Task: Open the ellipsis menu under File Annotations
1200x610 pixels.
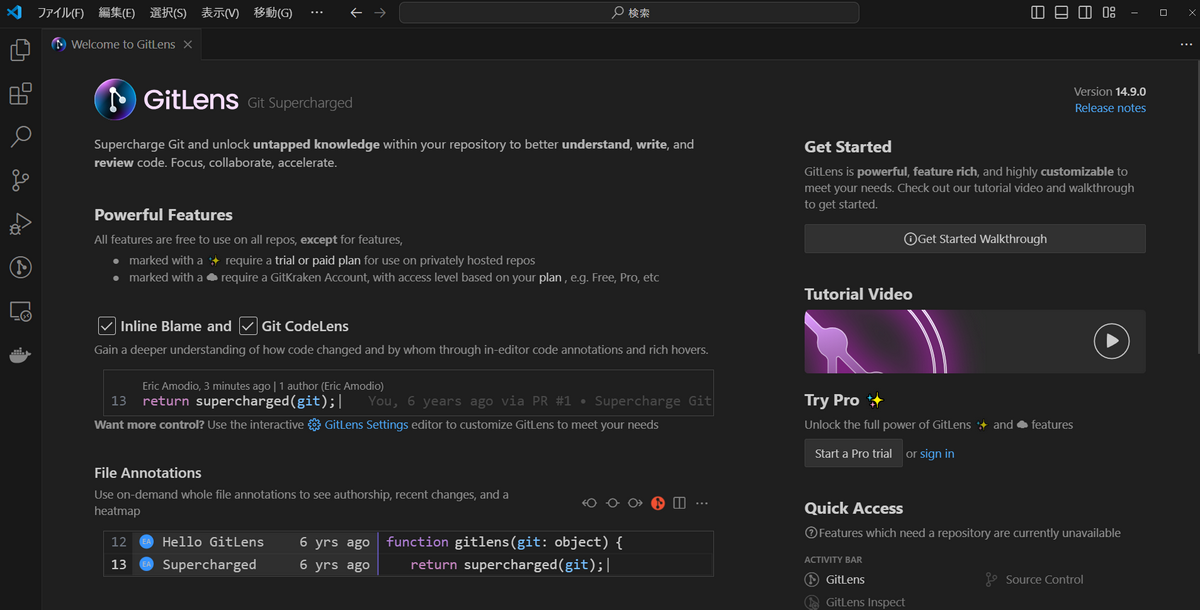Action: click(702, 503)
